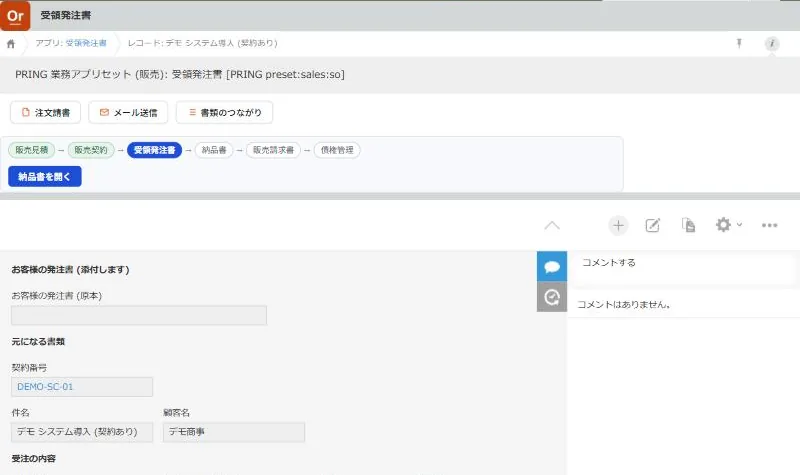The height and width of the screenshot is (475, 800).
Task: Click the PRING 業務アプリセット description text
Action: 180,74
